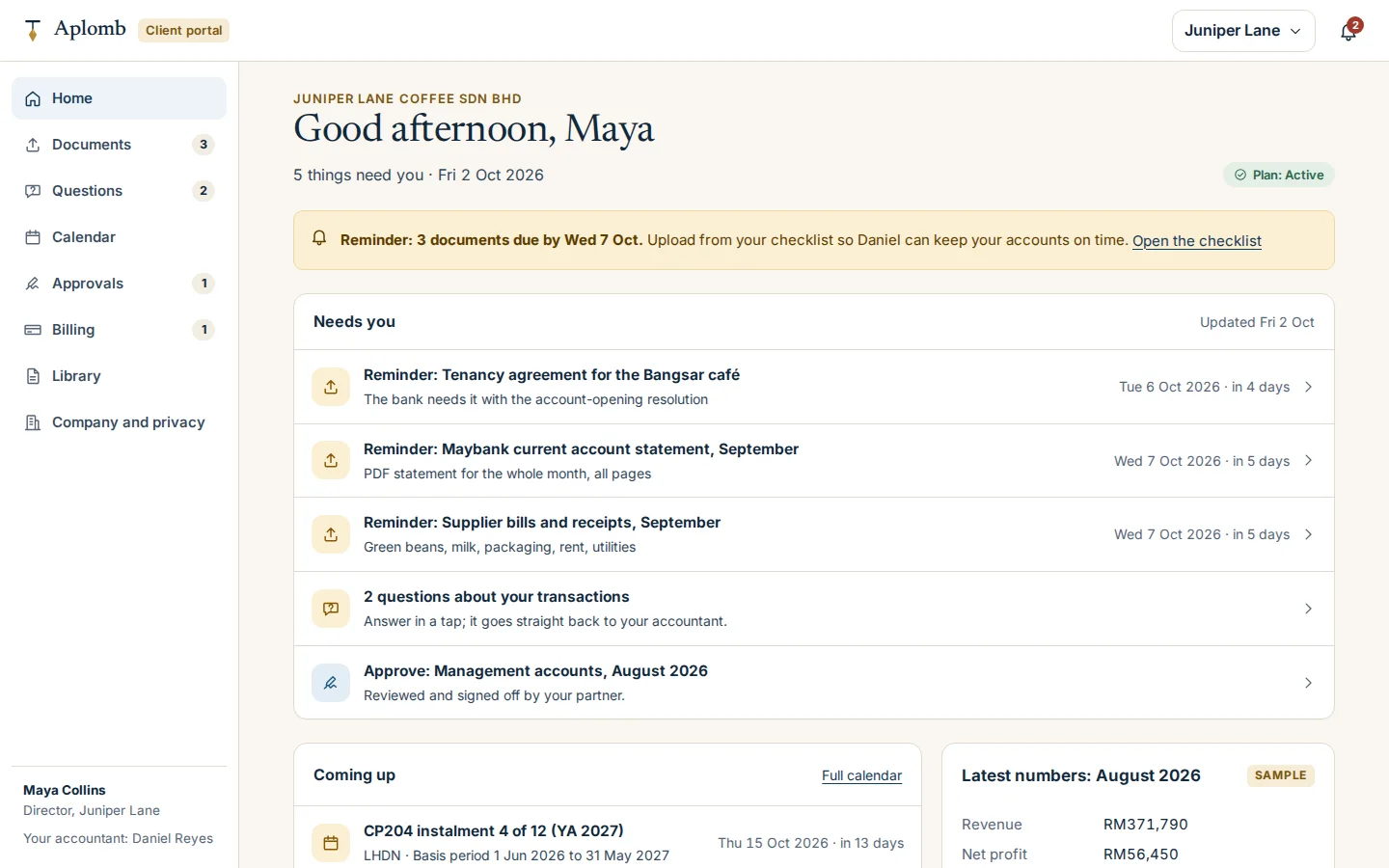Image resolution: width=1389 pixels, height=868 pixels.
Task: Expand the Tenancy agreement row chevron
Action: 1309,387
